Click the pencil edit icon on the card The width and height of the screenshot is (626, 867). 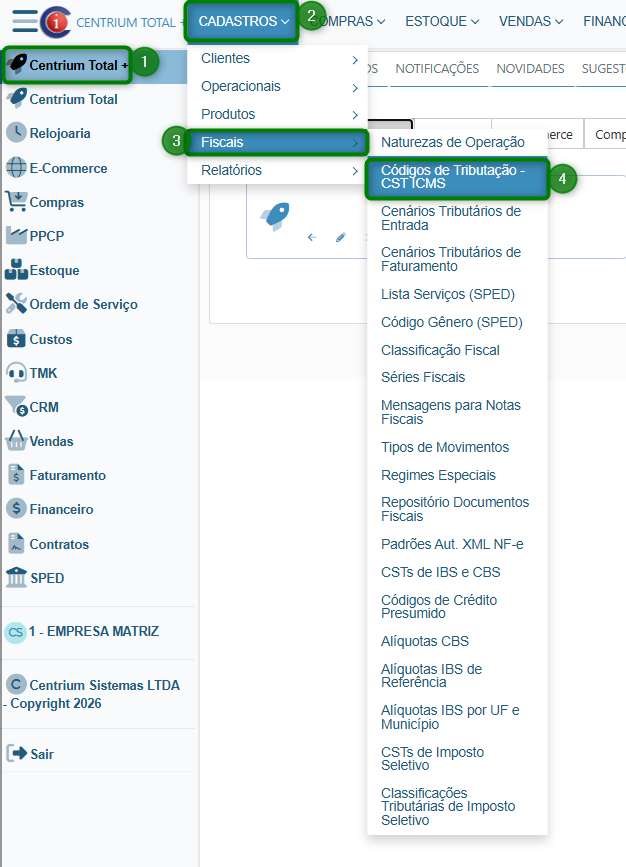click(x=340, y=238)
